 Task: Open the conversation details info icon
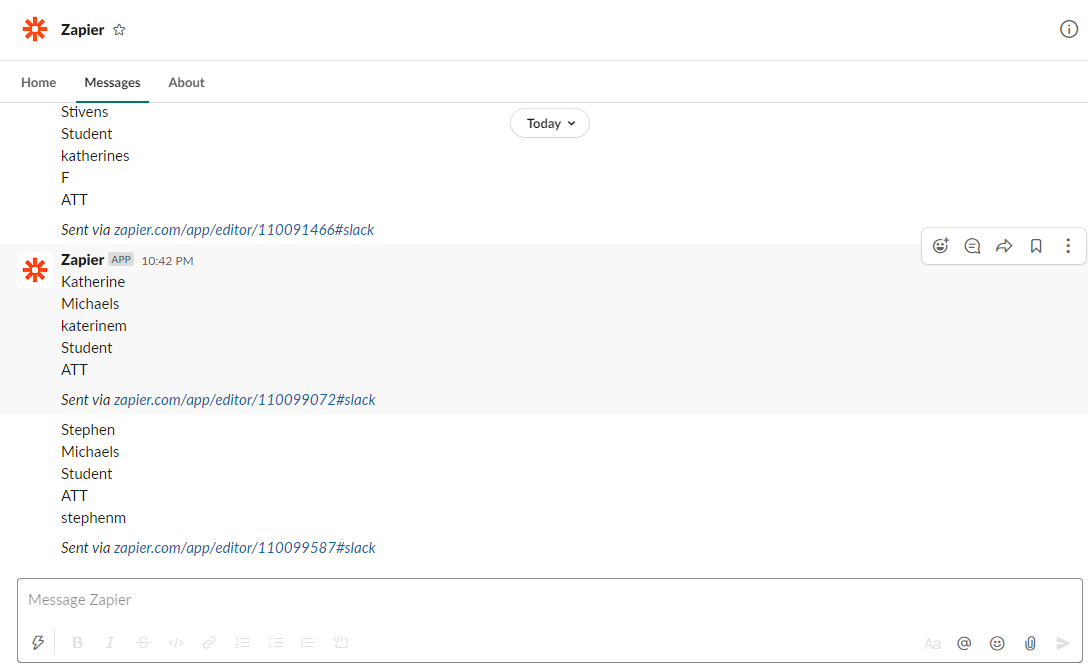click(x=1069, y=29)
